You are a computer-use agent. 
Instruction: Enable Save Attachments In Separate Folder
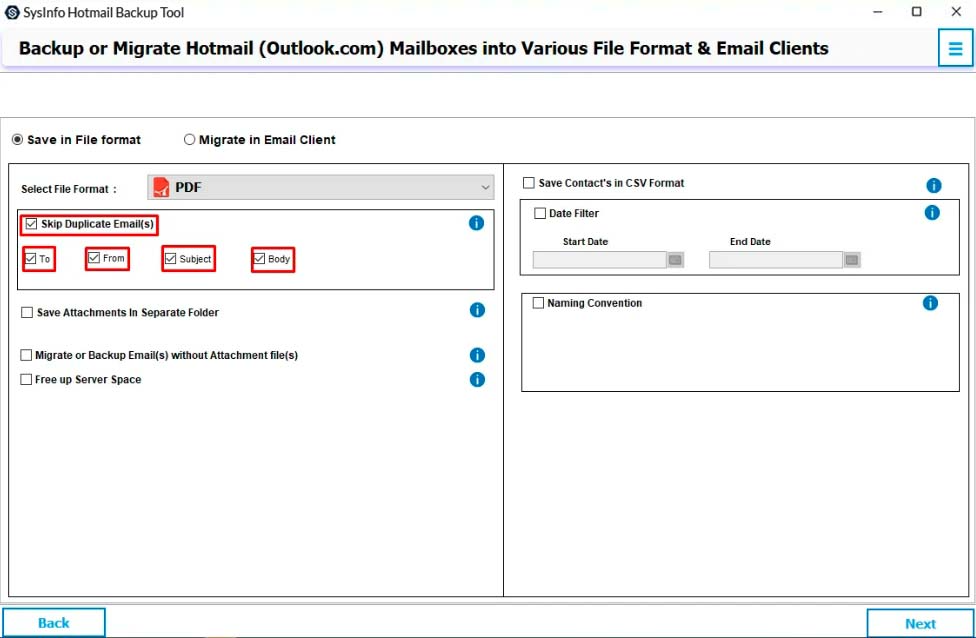(27, 312)
